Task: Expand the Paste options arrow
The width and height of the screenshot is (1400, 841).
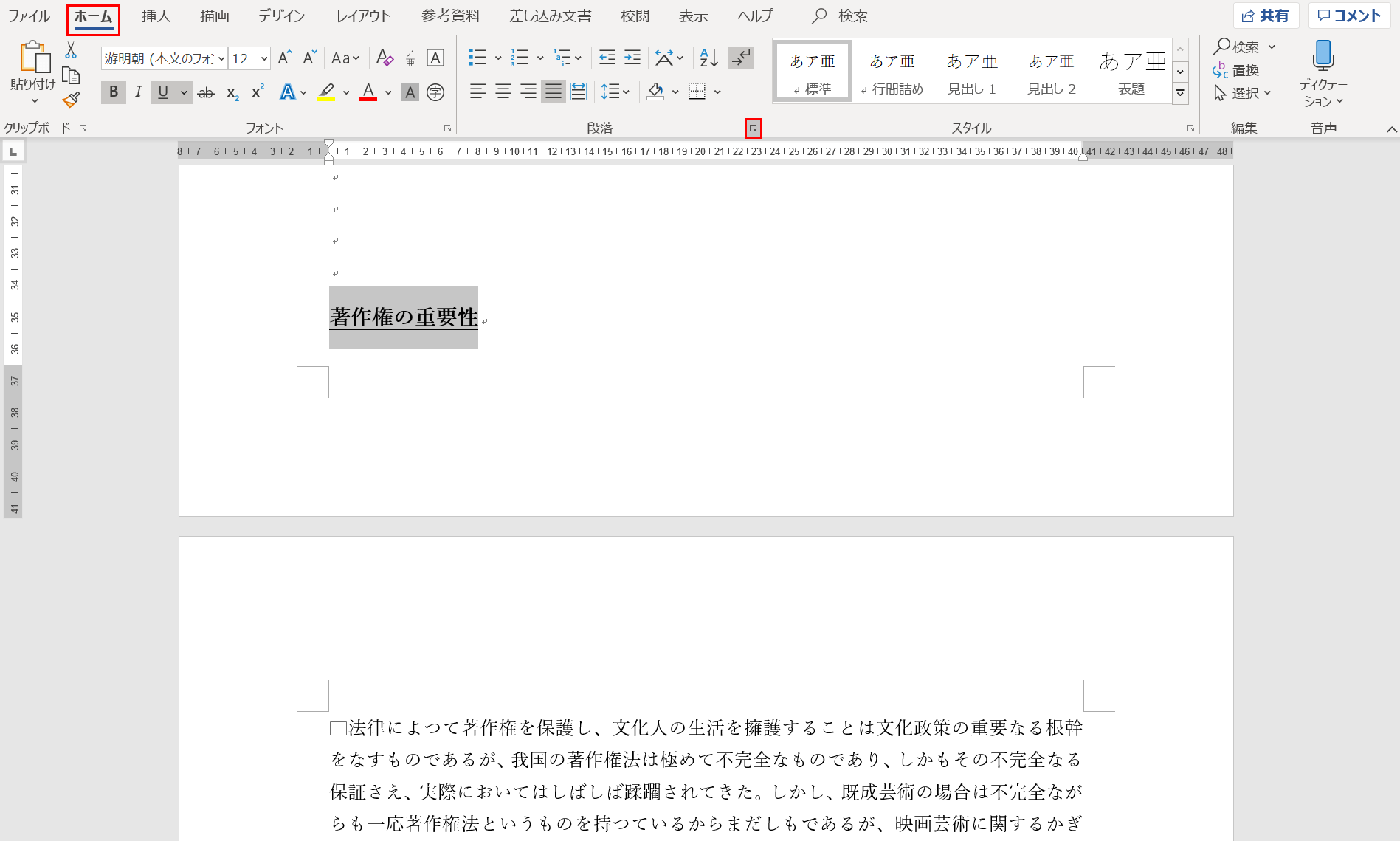Action: 34,100
